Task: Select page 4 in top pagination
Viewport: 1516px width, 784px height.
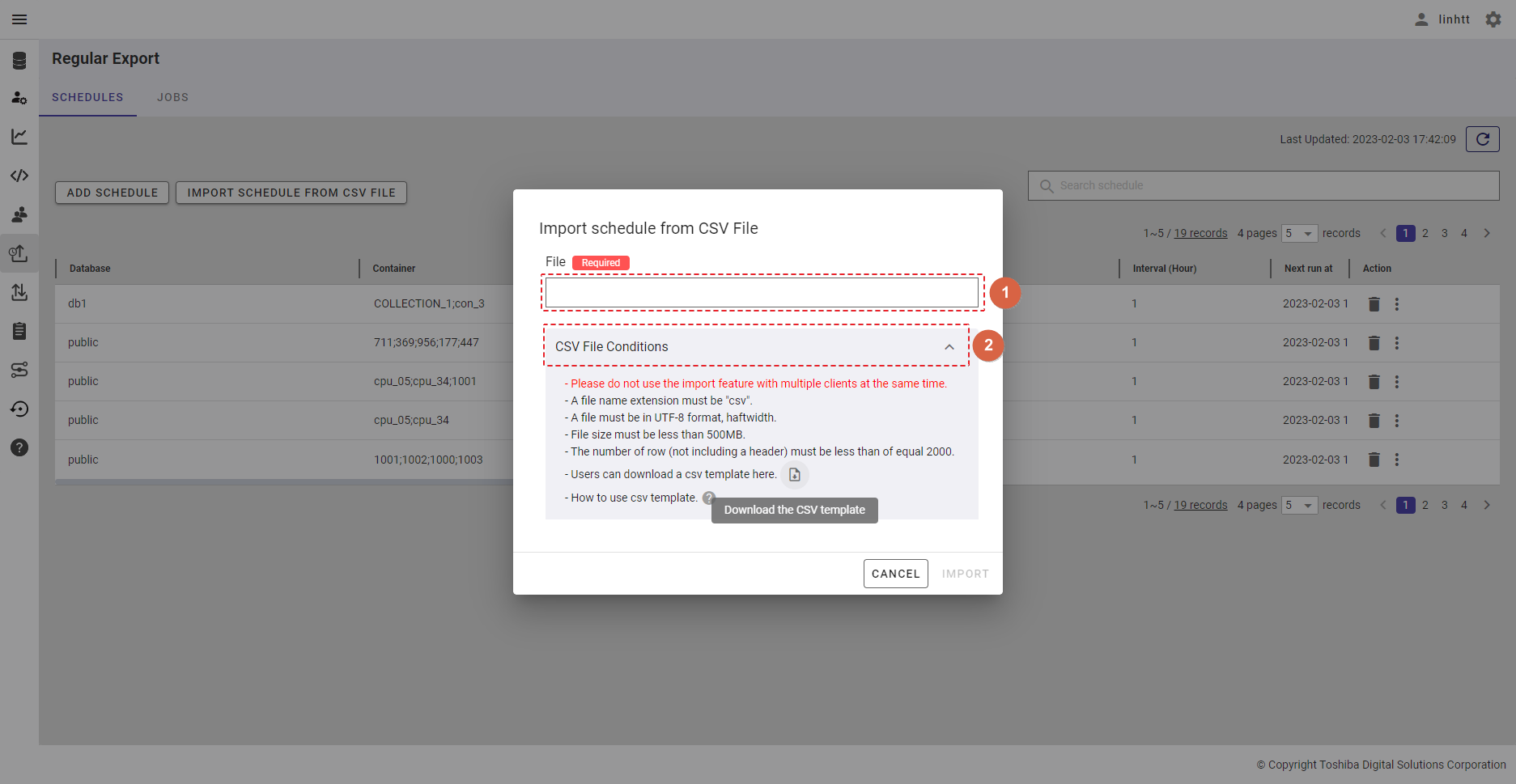Action: point(1464,233)
